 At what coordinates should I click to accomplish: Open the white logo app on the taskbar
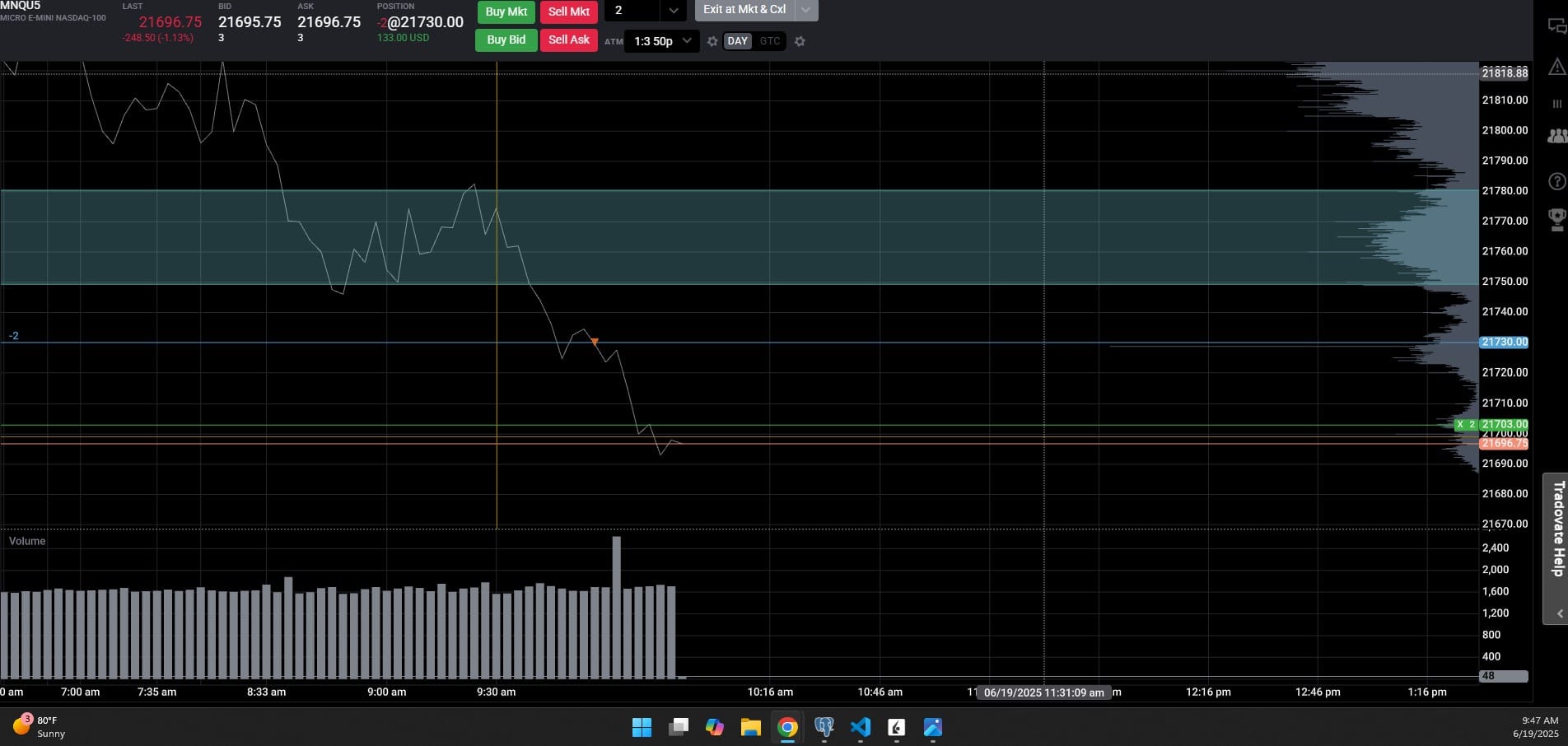click(x=896, y=727)
